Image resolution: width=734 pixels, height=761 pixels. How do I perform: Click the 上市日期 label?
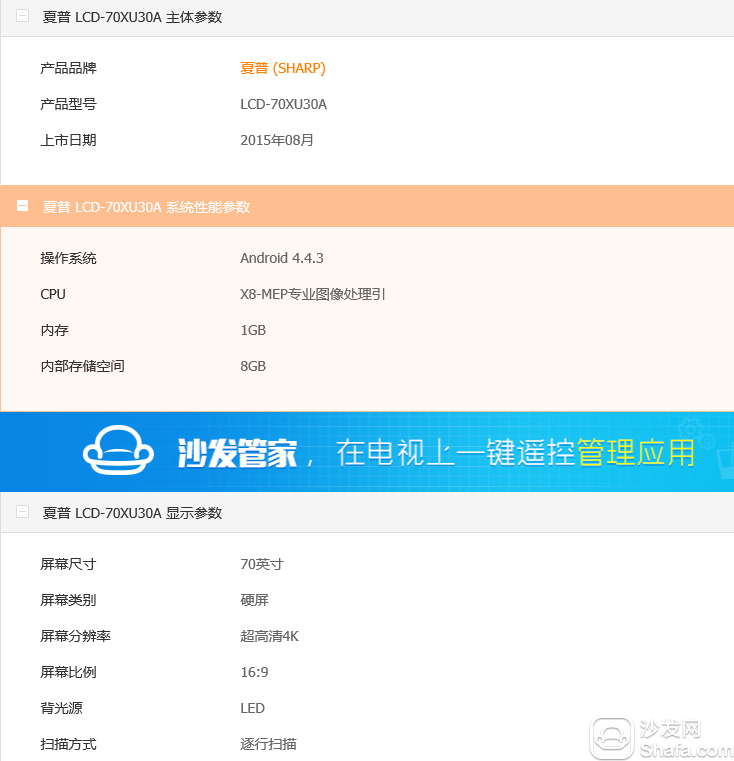coord(68,140)
